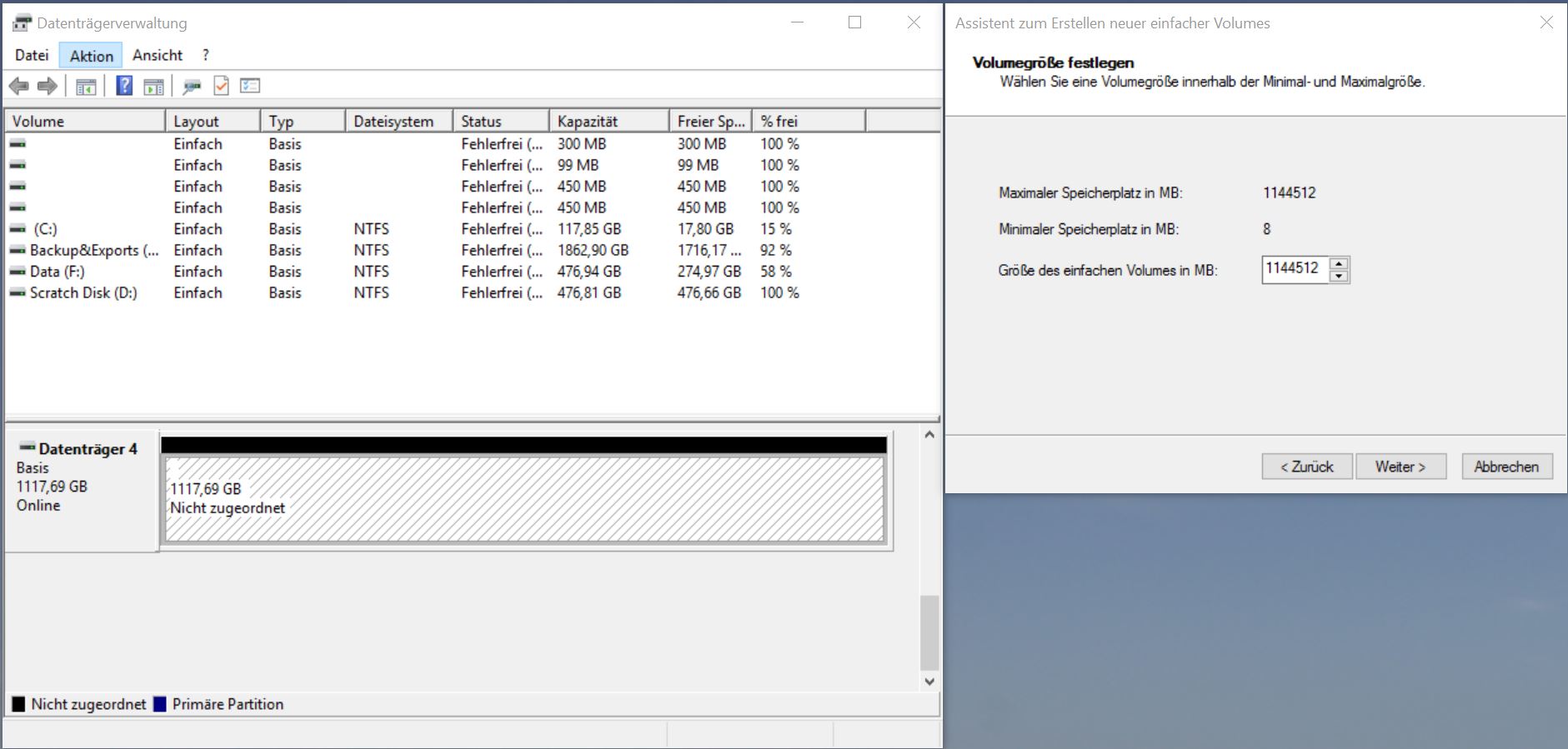
Task: Click the document with checkmark toolbar icon
Action: 221,86
